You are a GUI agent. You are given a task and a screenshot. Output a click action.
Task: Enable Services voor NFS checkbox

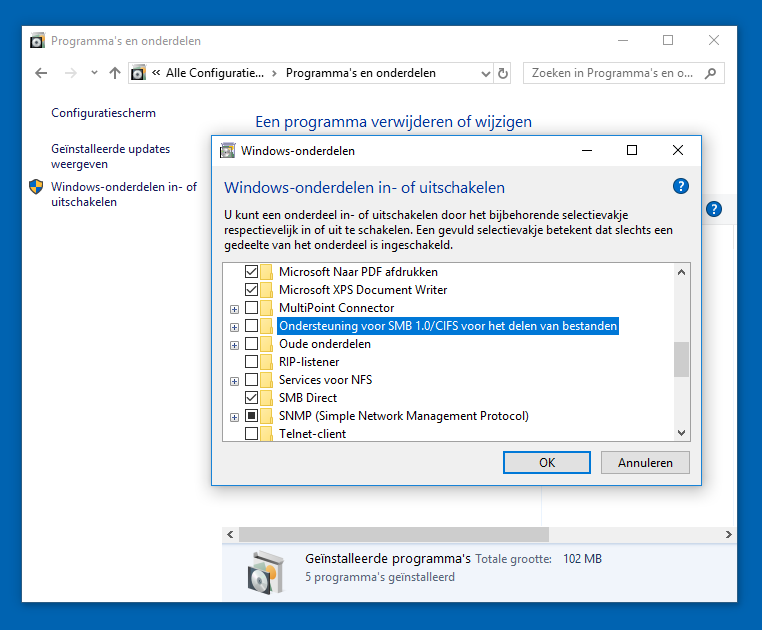(x=251, y=379)
